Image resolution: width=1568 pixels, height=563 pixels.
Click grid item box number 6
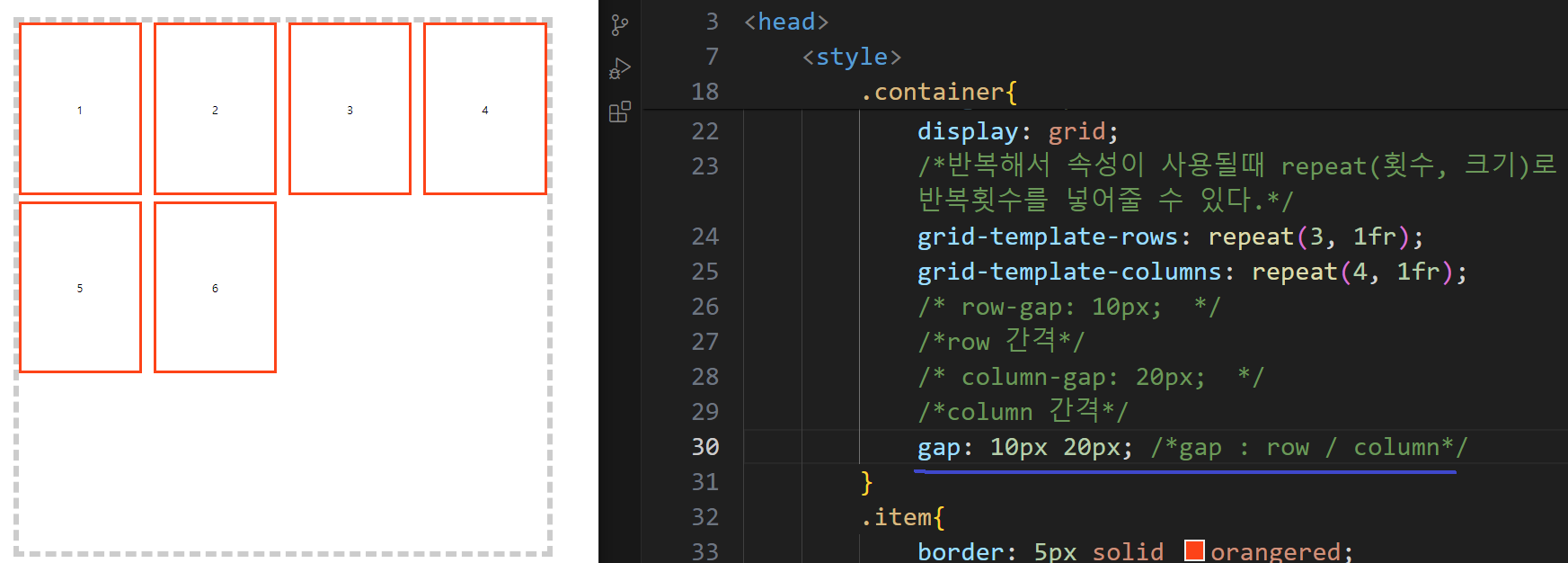(215, 287)
